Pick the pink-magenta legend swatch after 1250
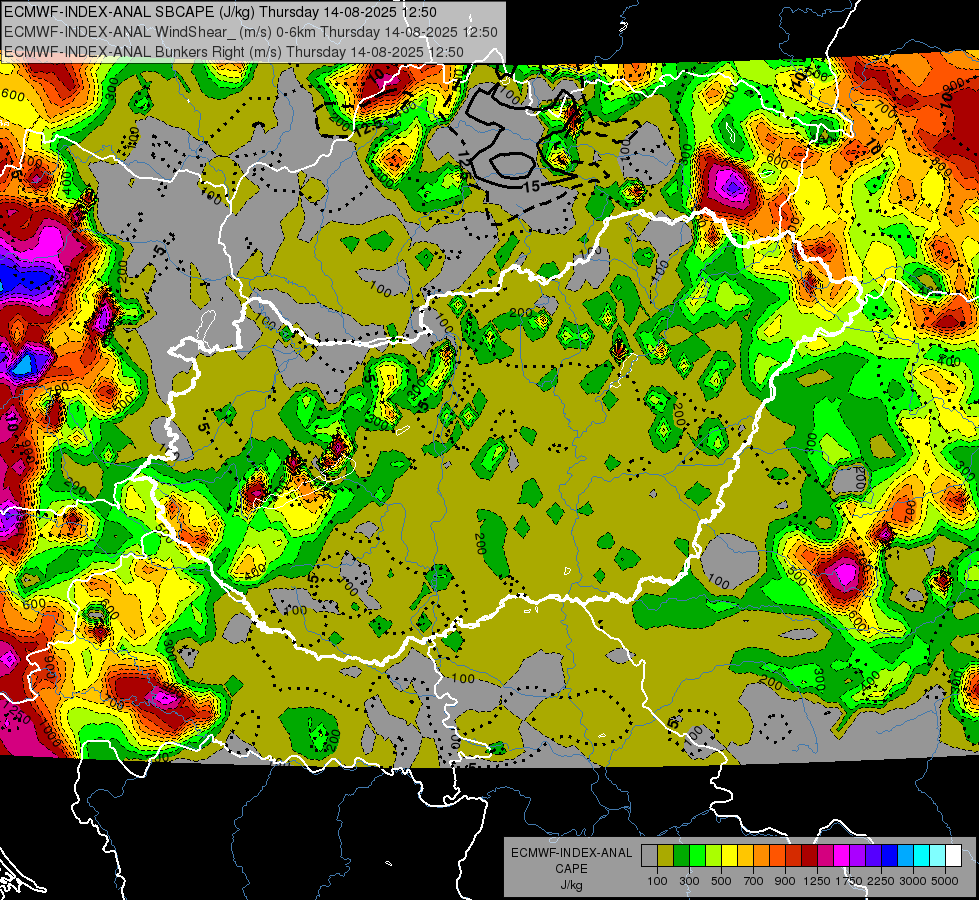 coord(825,855)
